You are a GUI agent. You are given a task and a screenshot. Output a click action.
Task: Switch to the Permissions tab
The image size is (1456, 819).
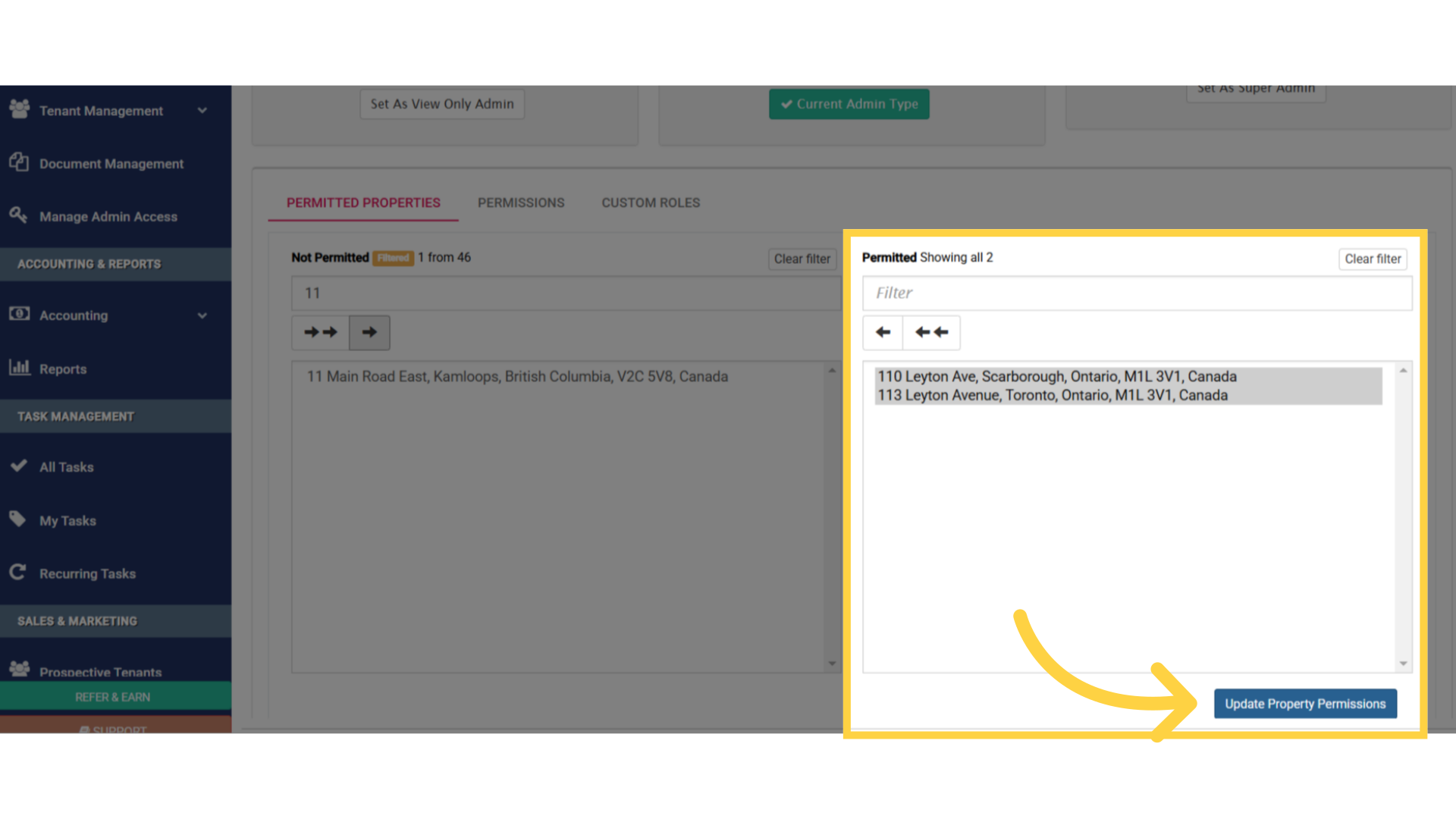coord(521,202)
